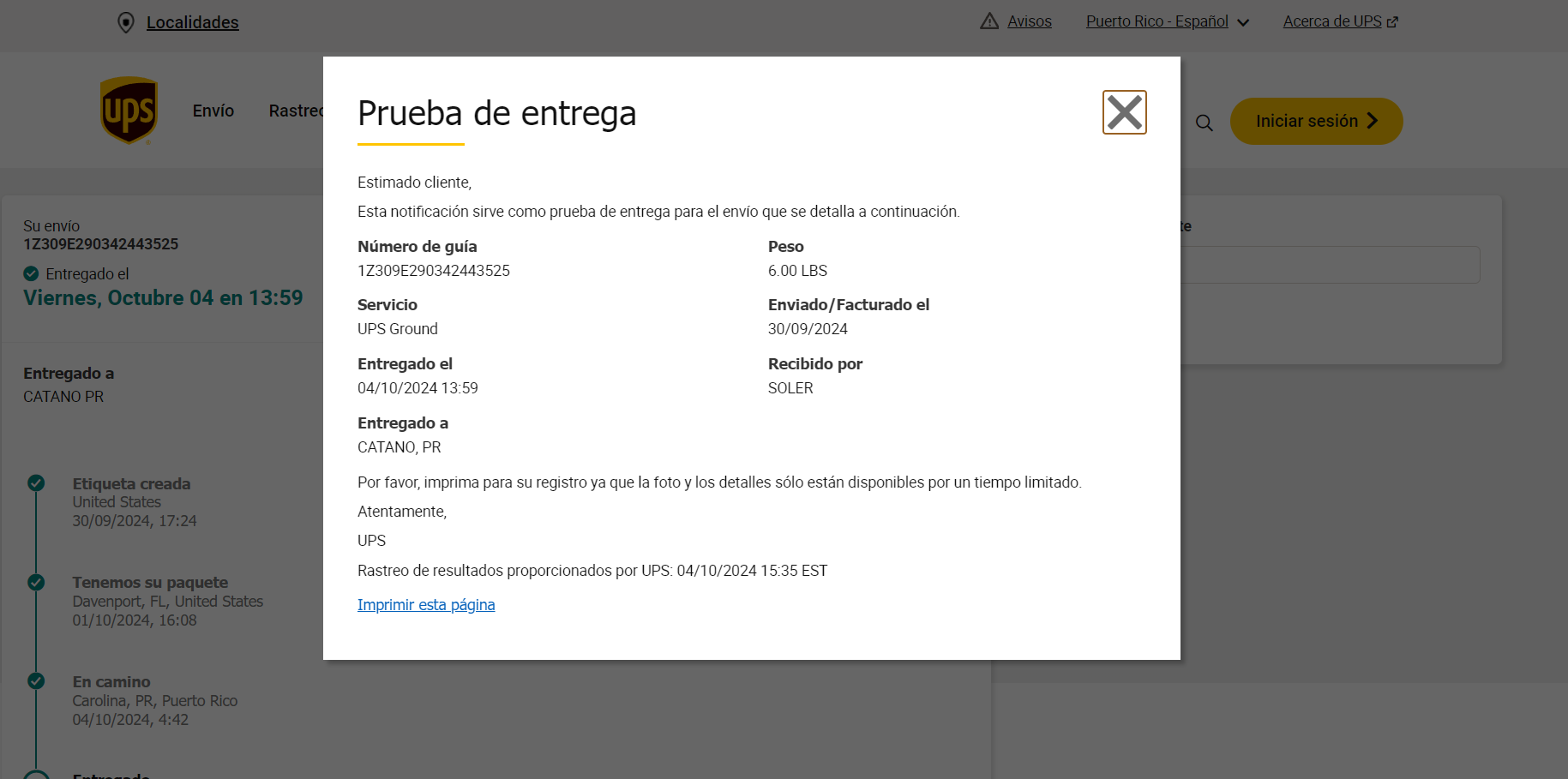Image resolution: width=1568 pixels, height=779 pixels.
Task: Click the shipped date 30/09/2024
Action: point(808,329)
